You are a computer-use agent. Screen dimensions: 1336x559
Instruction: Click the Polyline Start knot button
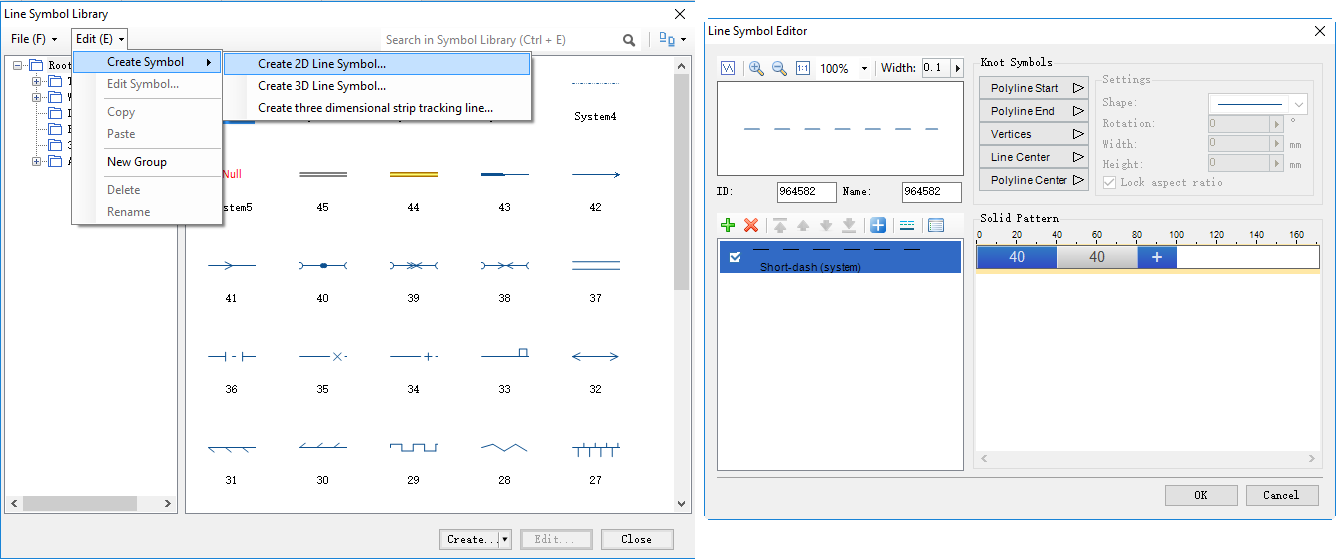pos(1033,88)
